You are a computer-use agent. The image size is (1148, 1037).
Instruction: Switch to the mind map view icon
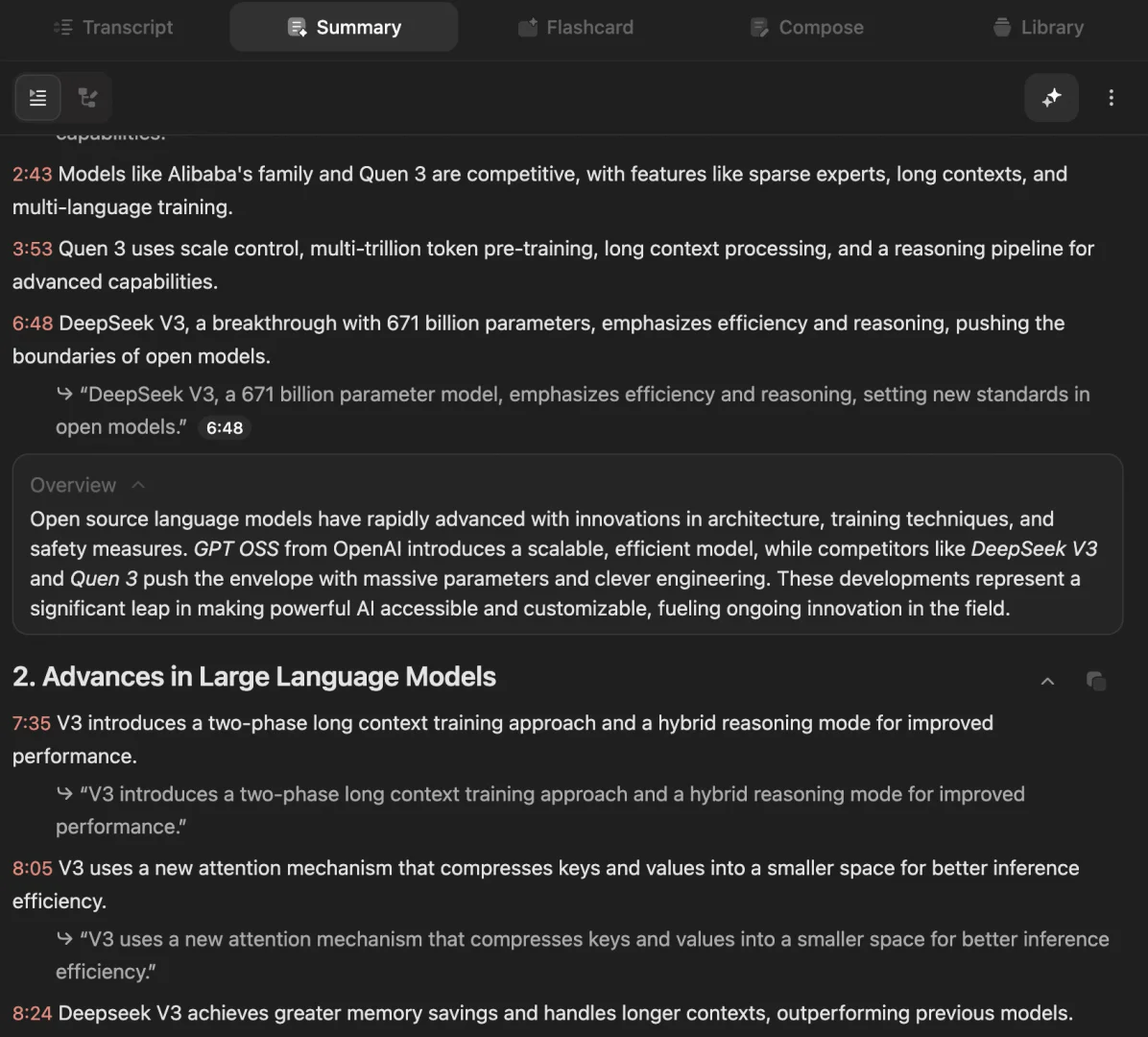coord(87,97)
